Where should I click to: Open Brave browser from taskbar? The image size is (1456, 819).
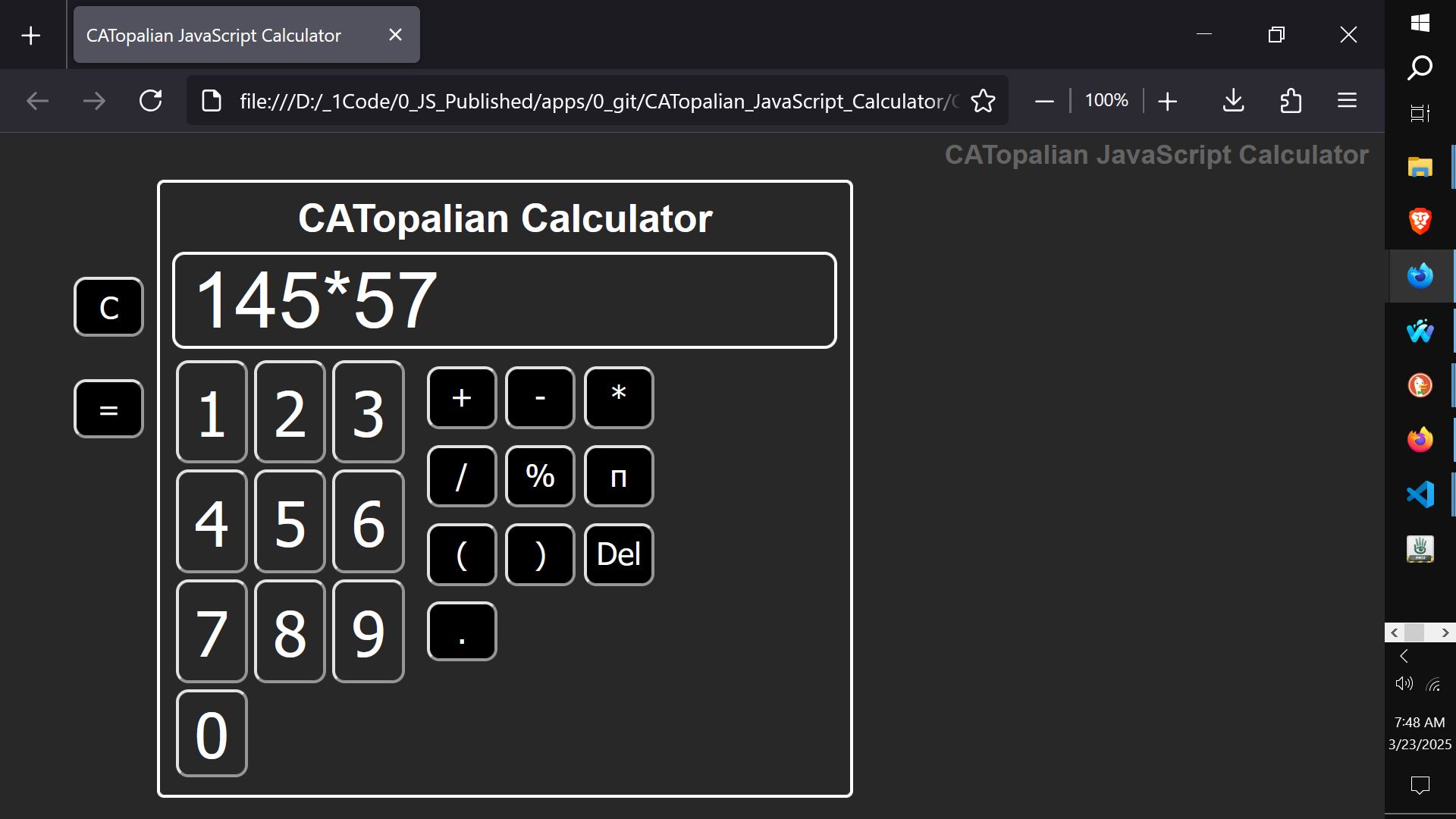(x=1420, y=221)
